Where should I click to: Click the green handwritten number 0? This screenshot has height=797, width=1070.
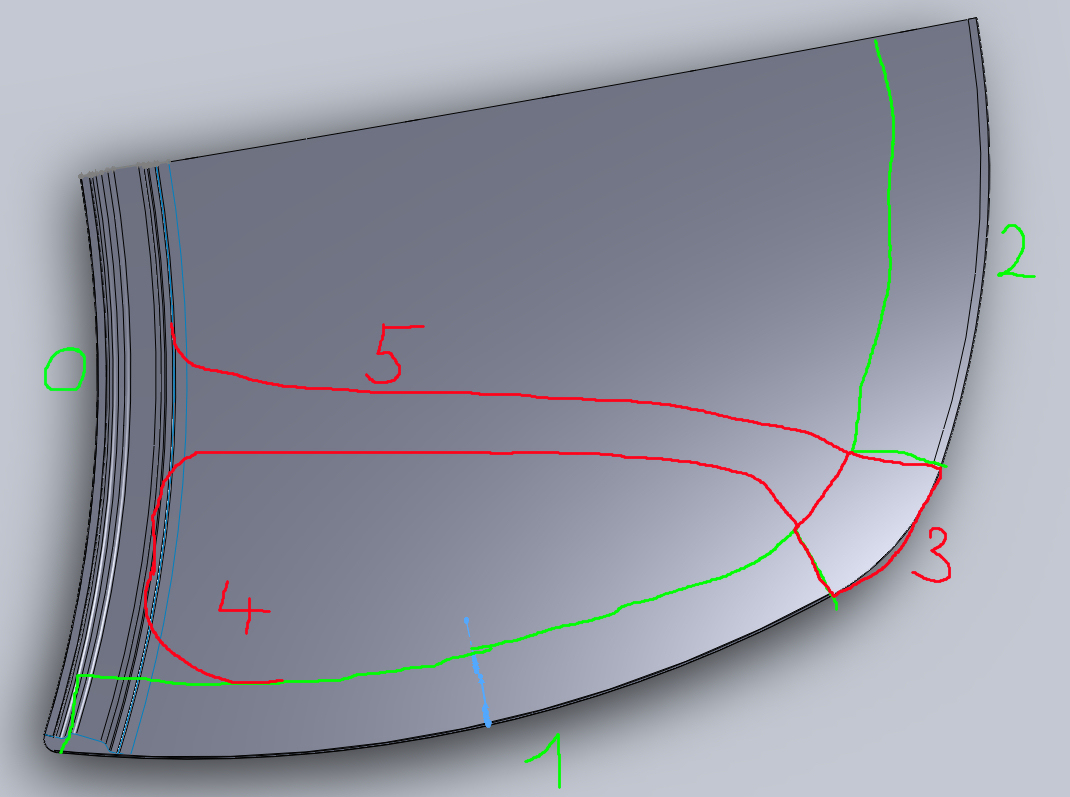point(65,369)
